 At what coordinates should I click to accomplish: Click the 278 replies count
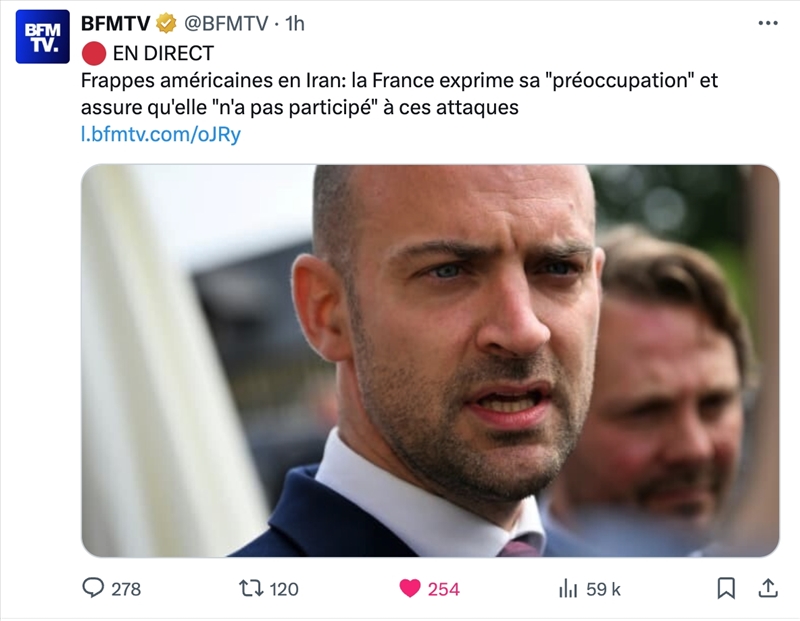pos(126,589)
